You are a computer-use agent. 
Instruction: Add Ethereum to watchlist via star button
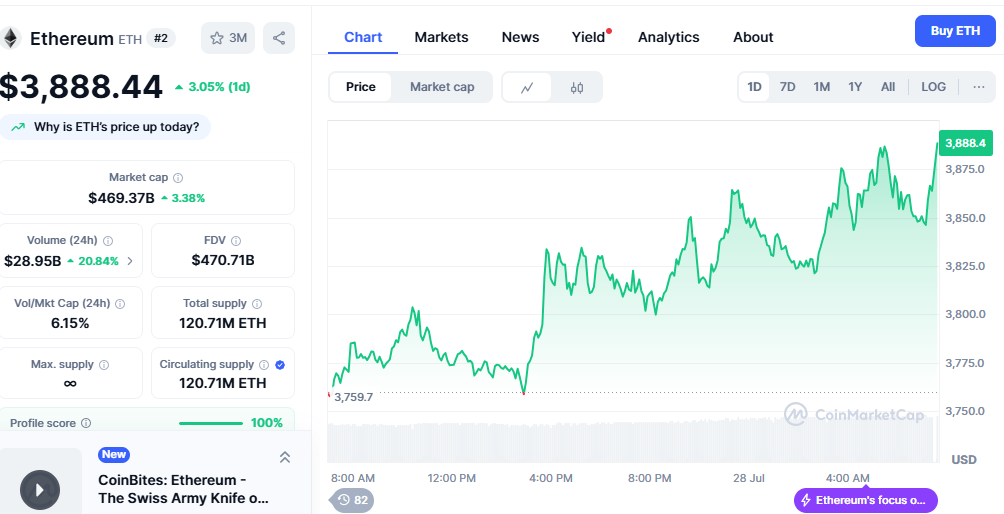pos(228,38)
